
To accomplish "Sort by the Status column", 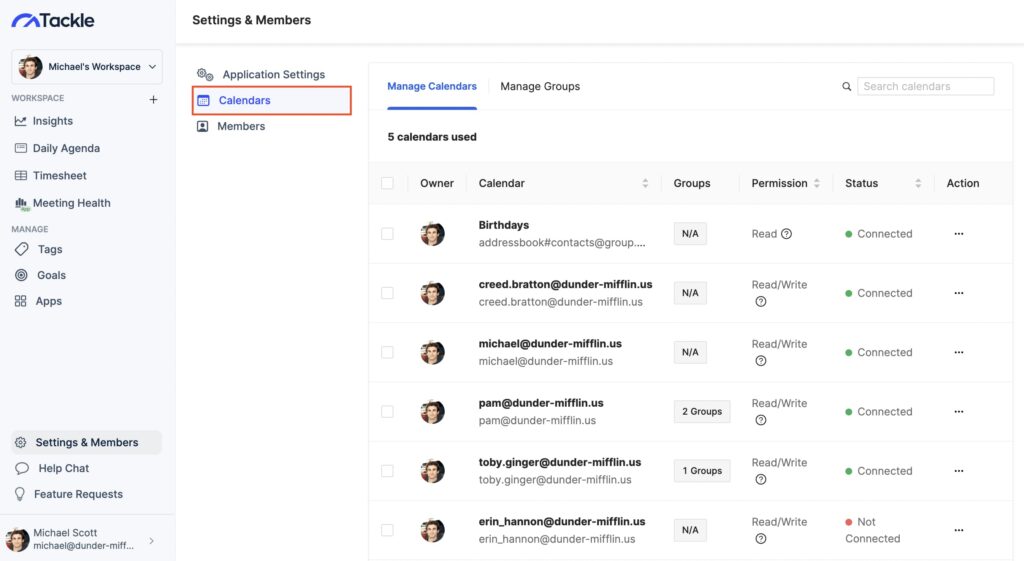I will (918, 183).
